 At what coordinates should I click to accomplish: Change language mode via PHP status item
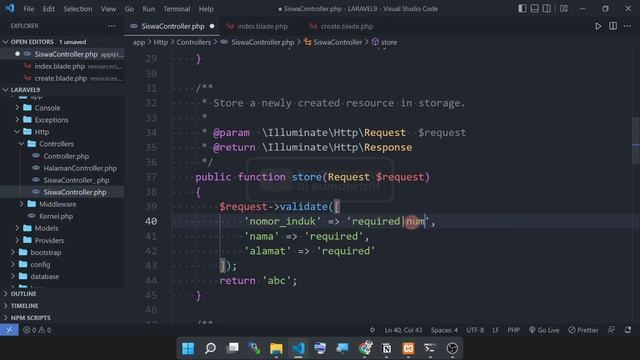pyautogui.click(x=513, y=330)
